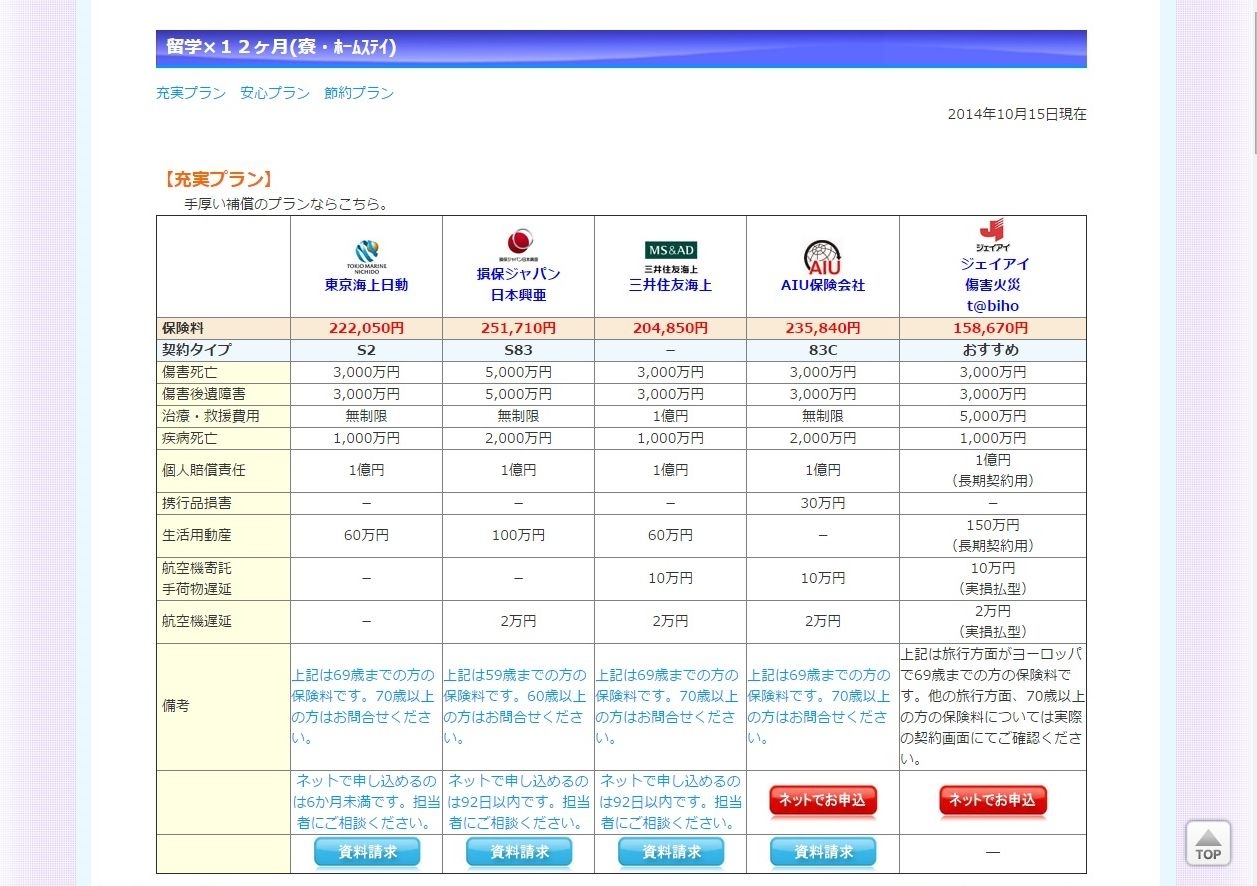
Task: Open 三井住友海上 company link
Action: pos(670,285)
